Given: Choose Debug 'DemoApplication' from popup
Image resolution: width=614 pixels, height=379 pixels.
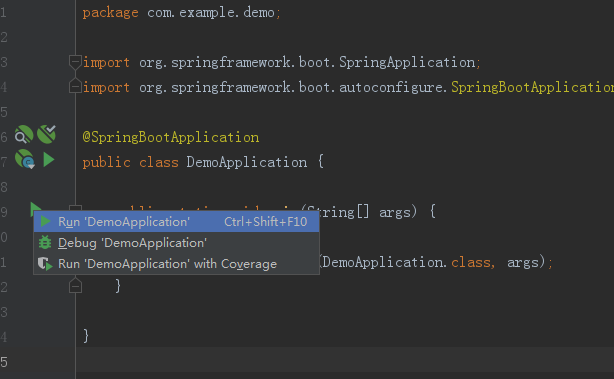Looking at the screenshot, I should 176,243.
